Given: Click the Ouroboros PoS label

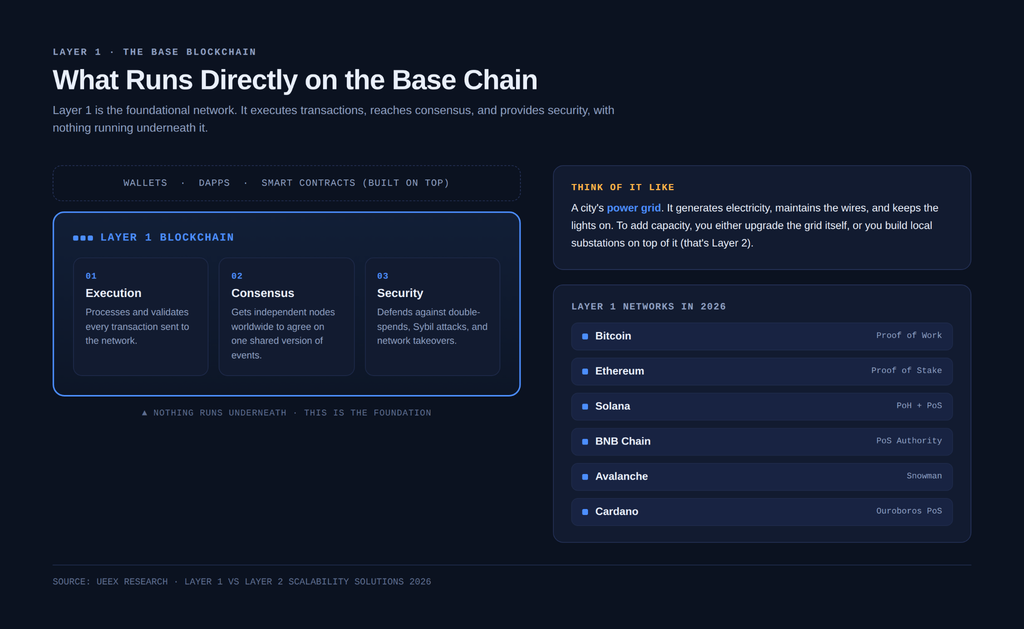Looking at the screenshot, I should [909, 511].
